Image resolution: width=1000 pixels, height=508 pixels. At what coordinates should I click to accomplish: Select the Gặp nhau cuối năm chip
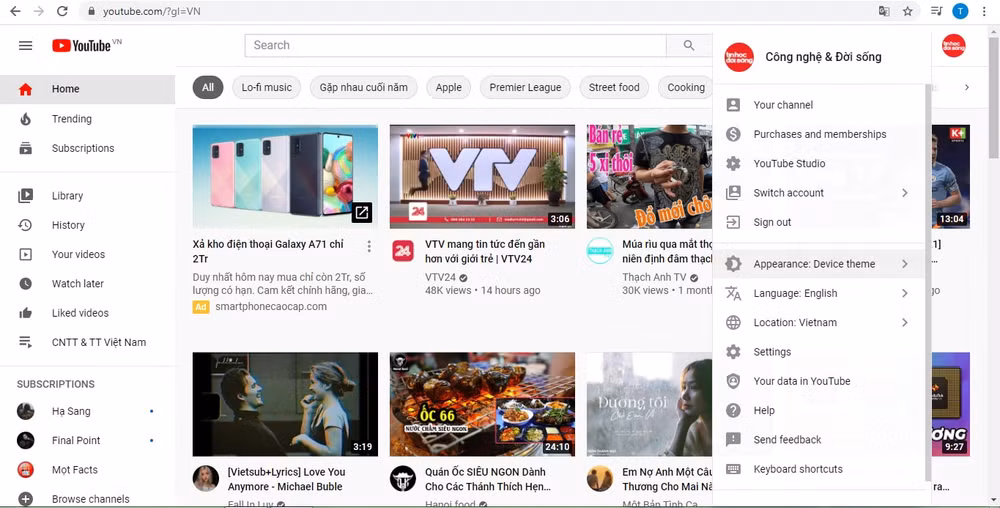click(364, 87)
